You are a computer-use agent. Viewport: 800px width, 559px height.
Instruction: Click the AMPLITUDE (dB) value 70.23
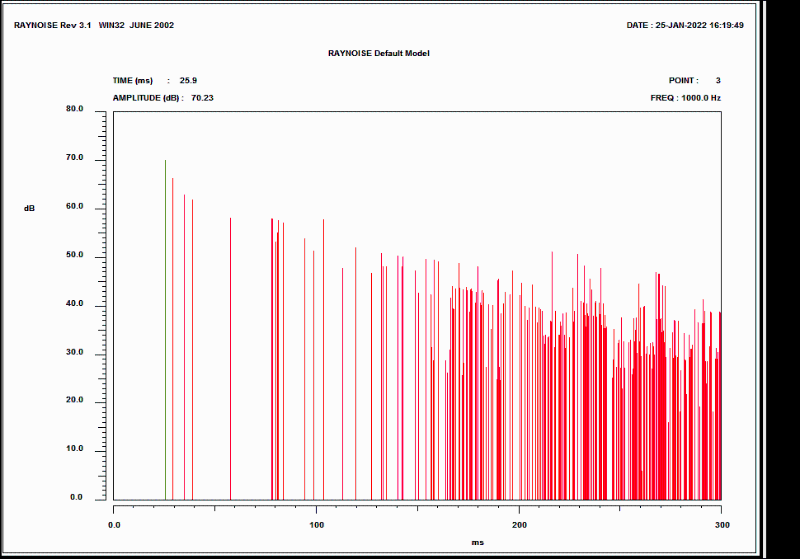pos(202,98)
